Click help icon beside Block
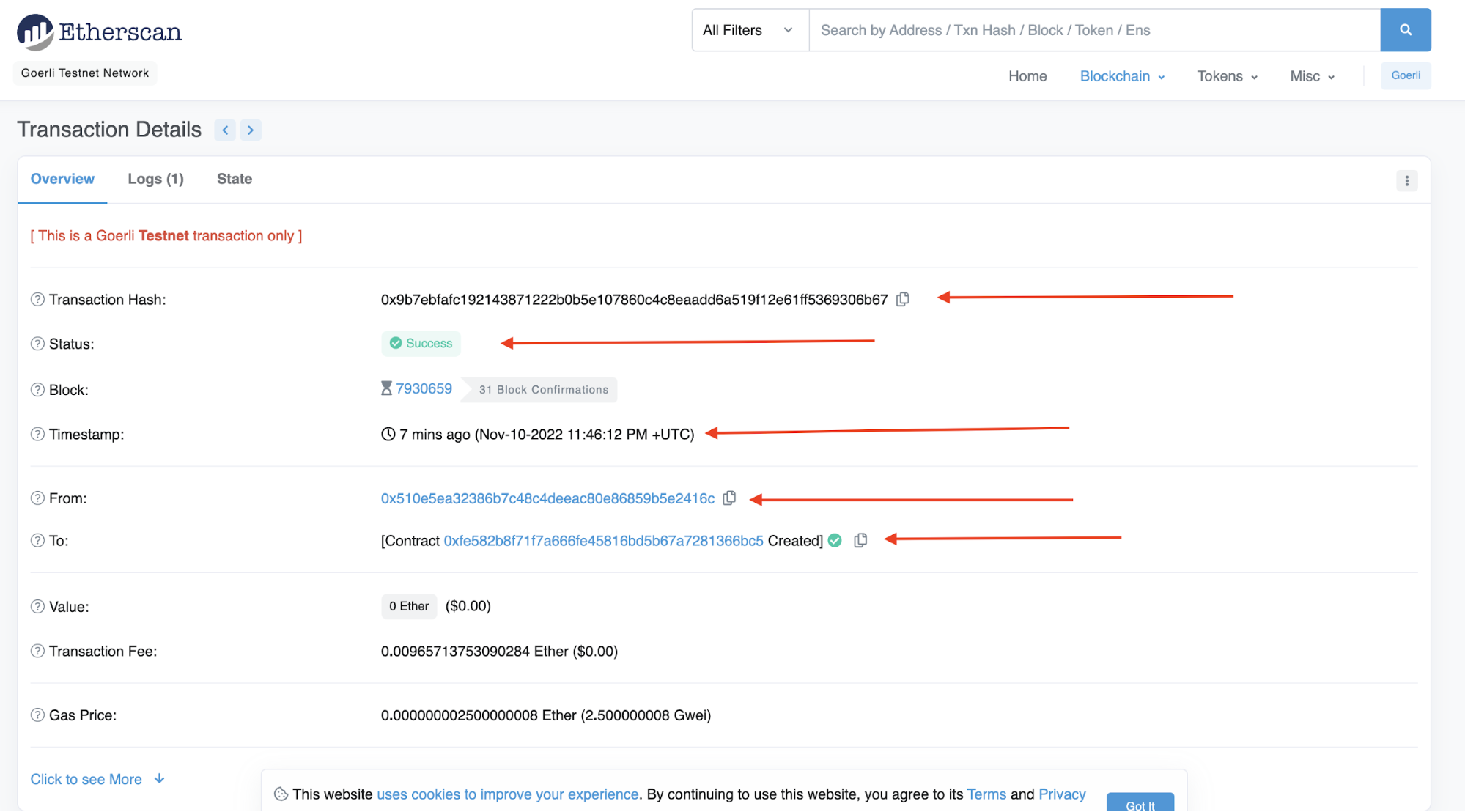This screenshot has width=1465, height=812. click(x=37, y=390)
